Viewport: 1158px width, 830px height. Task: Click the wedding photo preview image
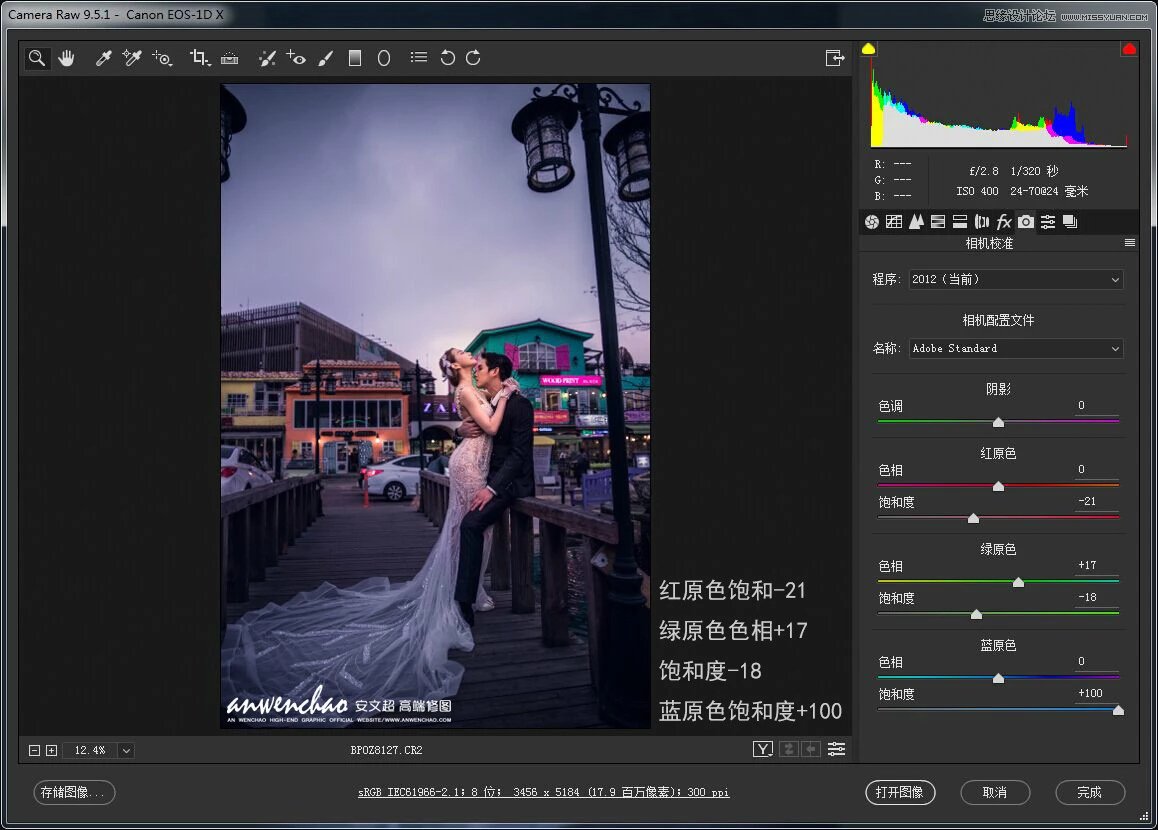(436, 406)
